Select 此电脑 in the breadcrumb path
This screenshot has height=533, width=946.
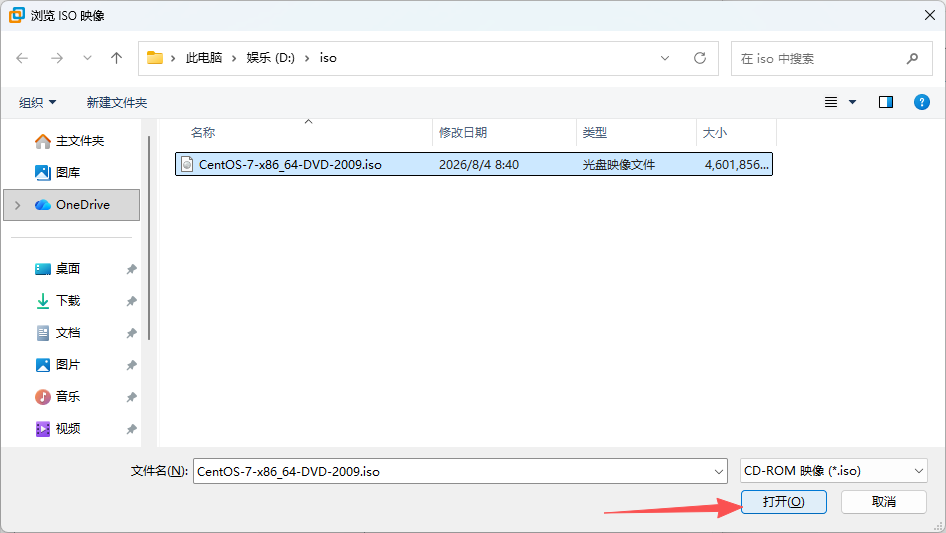coord(204,58)
